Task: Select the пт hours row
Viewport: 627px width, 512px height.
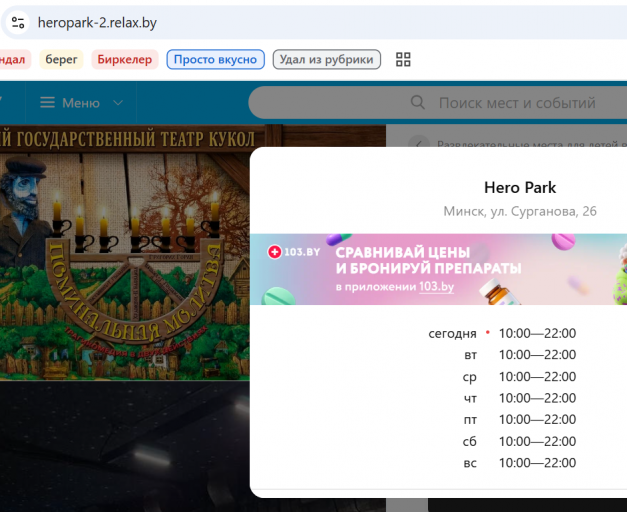Action: 520,420
